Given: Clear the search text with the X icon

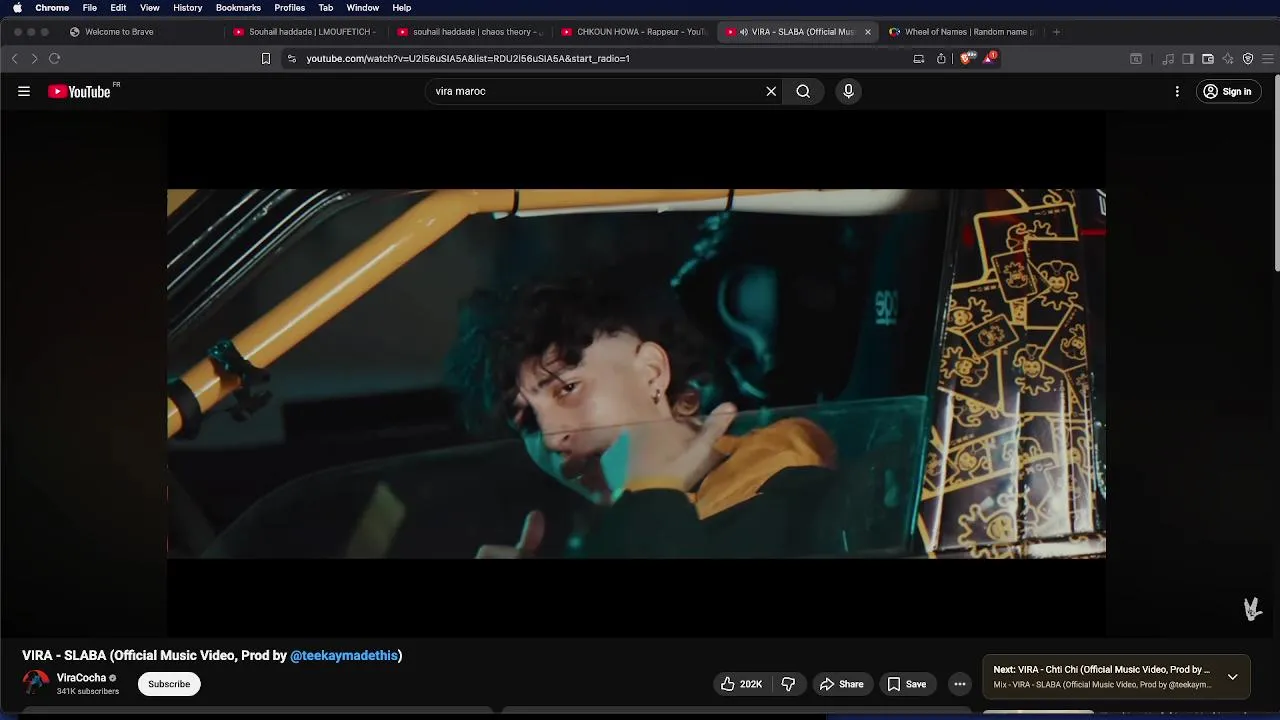Looking at the screenshot, I should pyautogui.click(x=771, y=91).
